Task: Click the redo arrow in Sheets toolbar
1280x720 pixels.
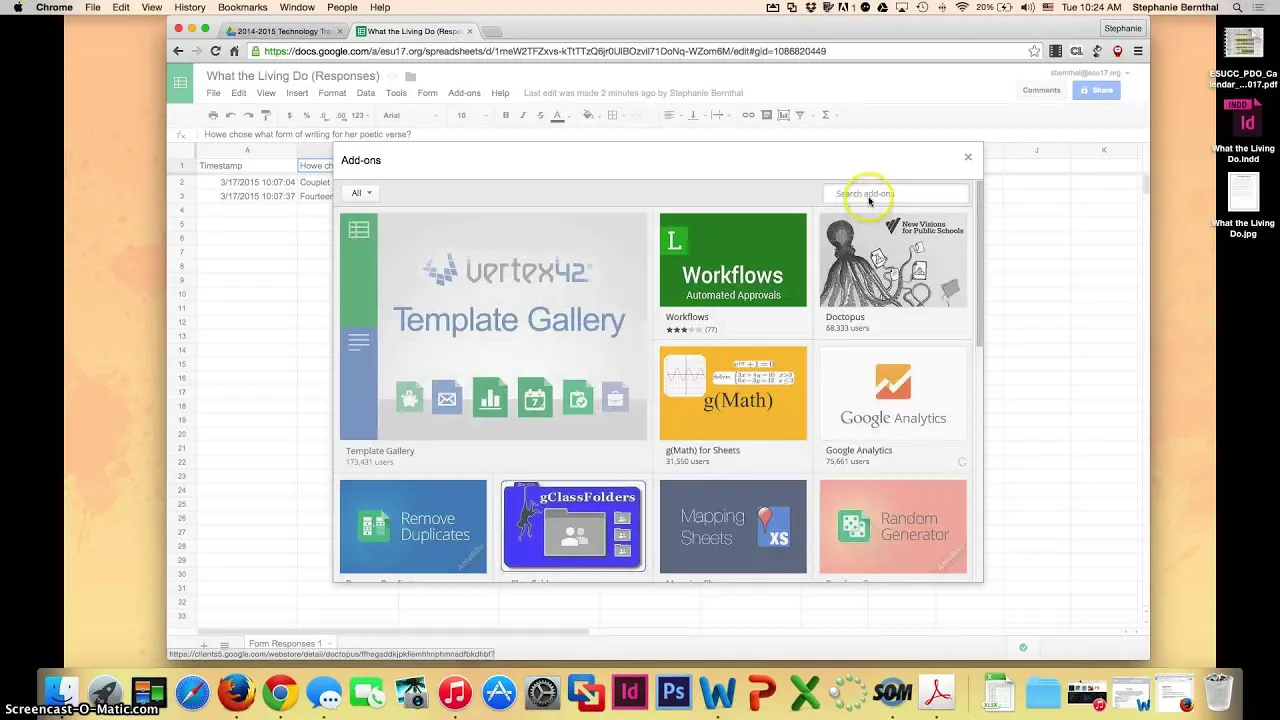Action: pyautogui.click(x=248, y=115)
